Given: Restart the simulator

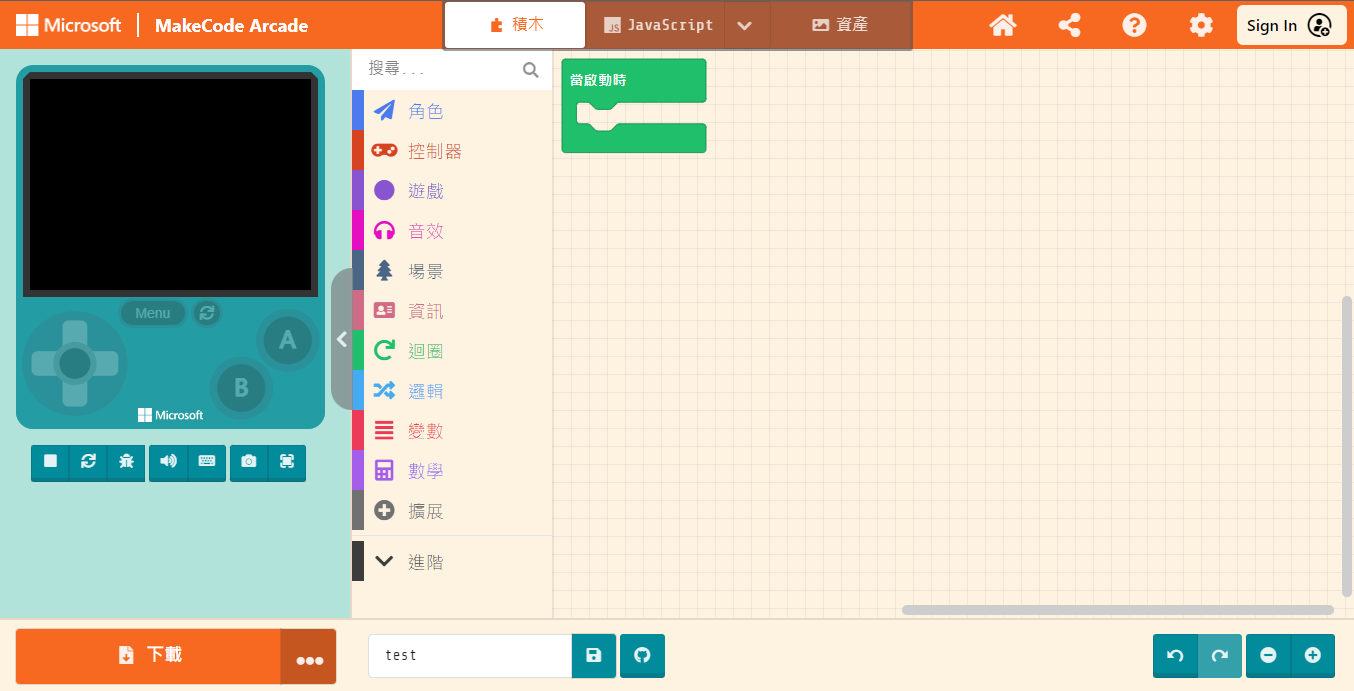Looking at the screenshot, I should click(x=88, y=461).
